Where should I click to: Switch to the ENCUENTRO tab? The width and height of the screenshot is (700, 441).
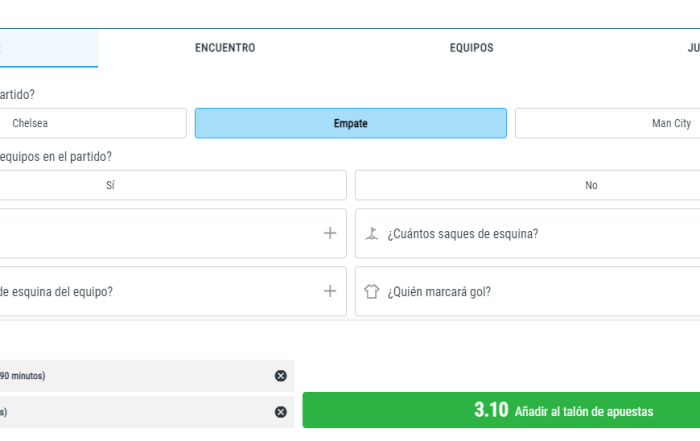225,48
